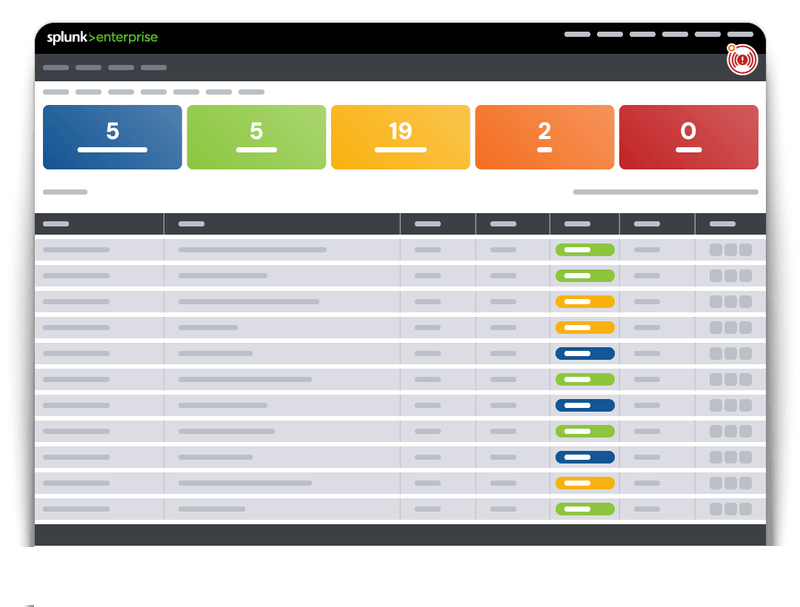Open the orange tile showing 2

[544, 137]
